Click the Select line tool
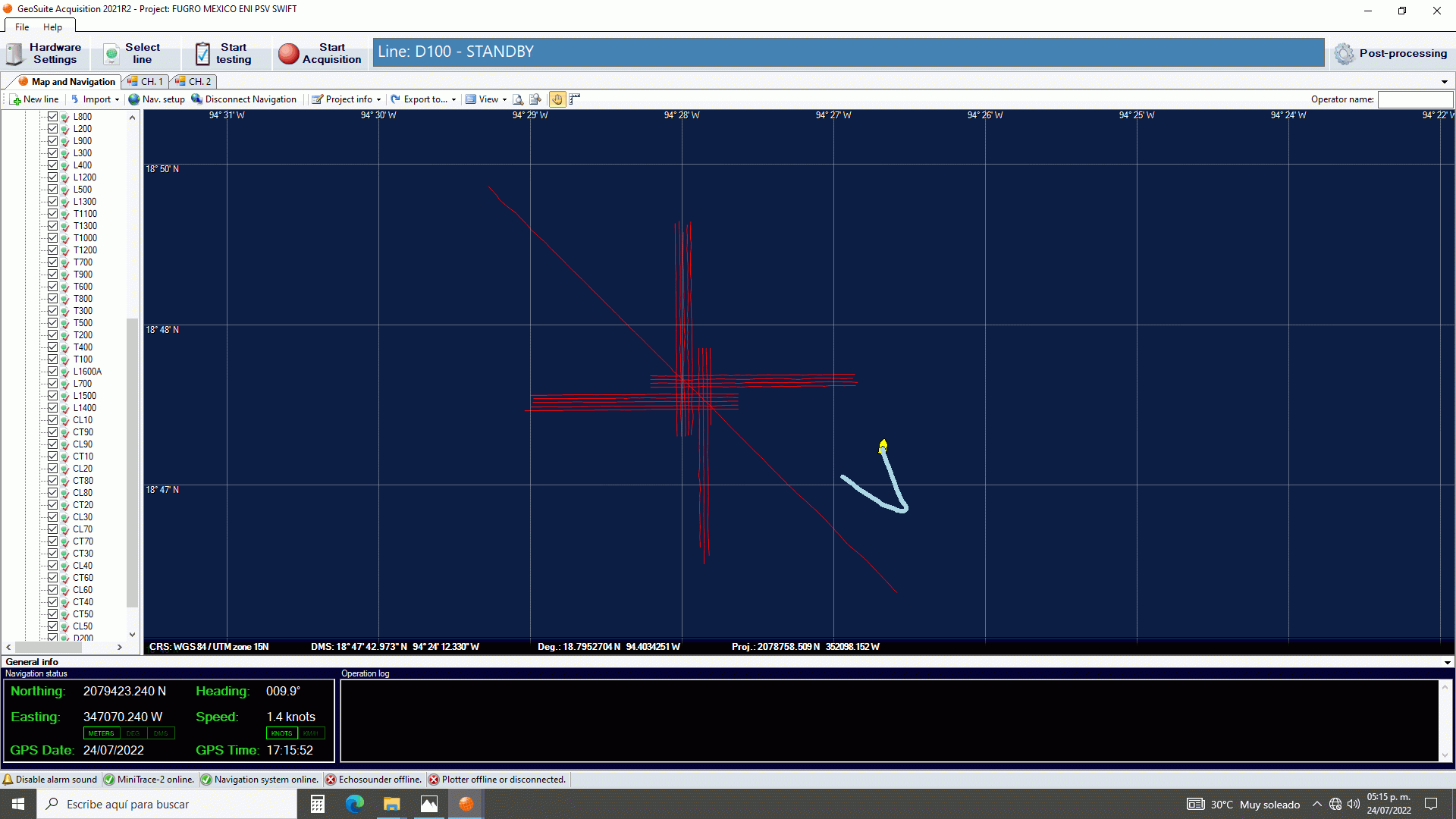This screenshot has height=819, width=1456. coord(136,53)
